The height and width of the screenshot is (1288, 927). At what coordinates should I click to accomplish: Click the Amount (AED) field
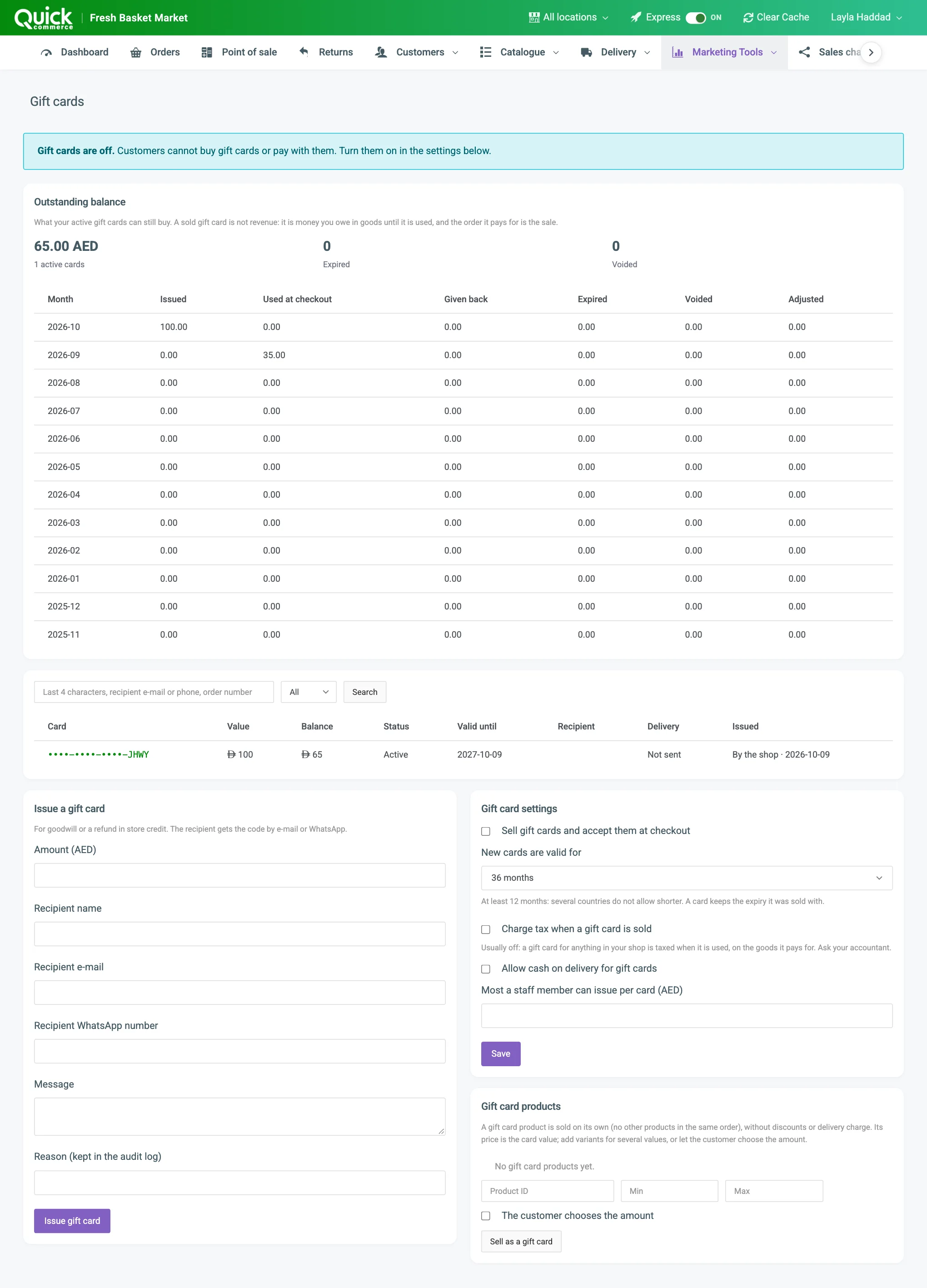pos(239,875)
